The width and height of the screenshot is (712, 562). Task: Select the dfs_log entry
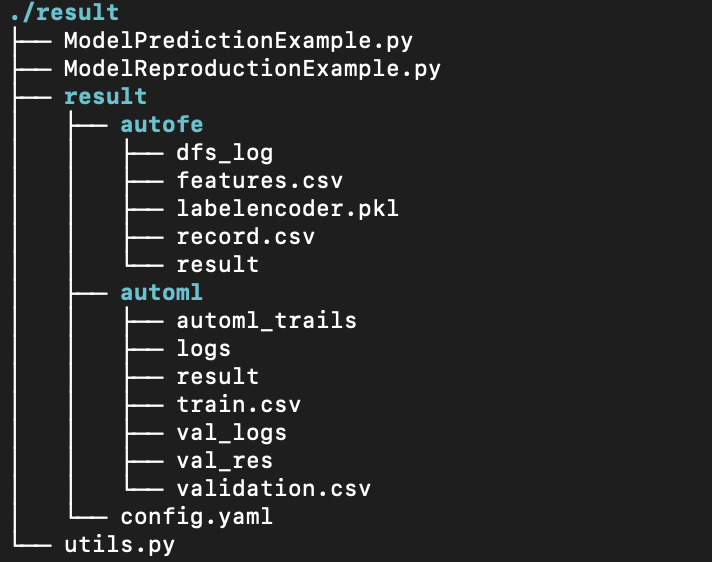[224, 153]
